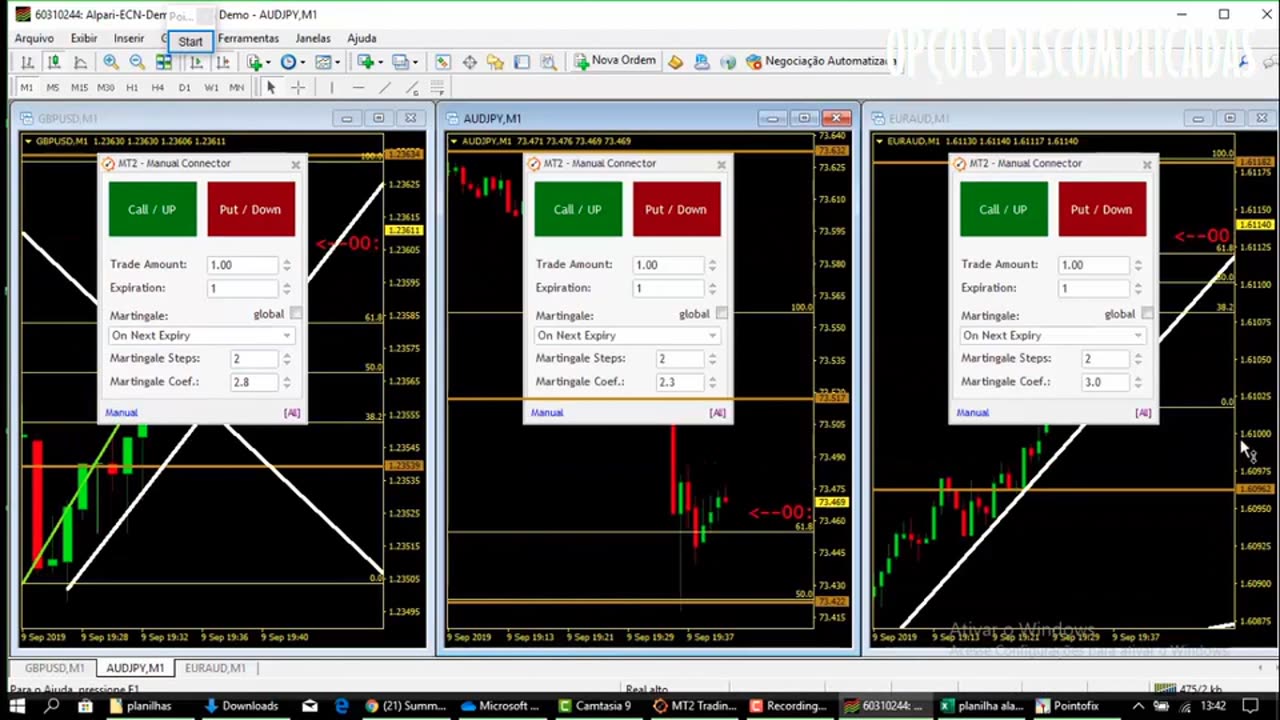Open the Strategy Tester icon
The image size is (1280, 720).
548,62
